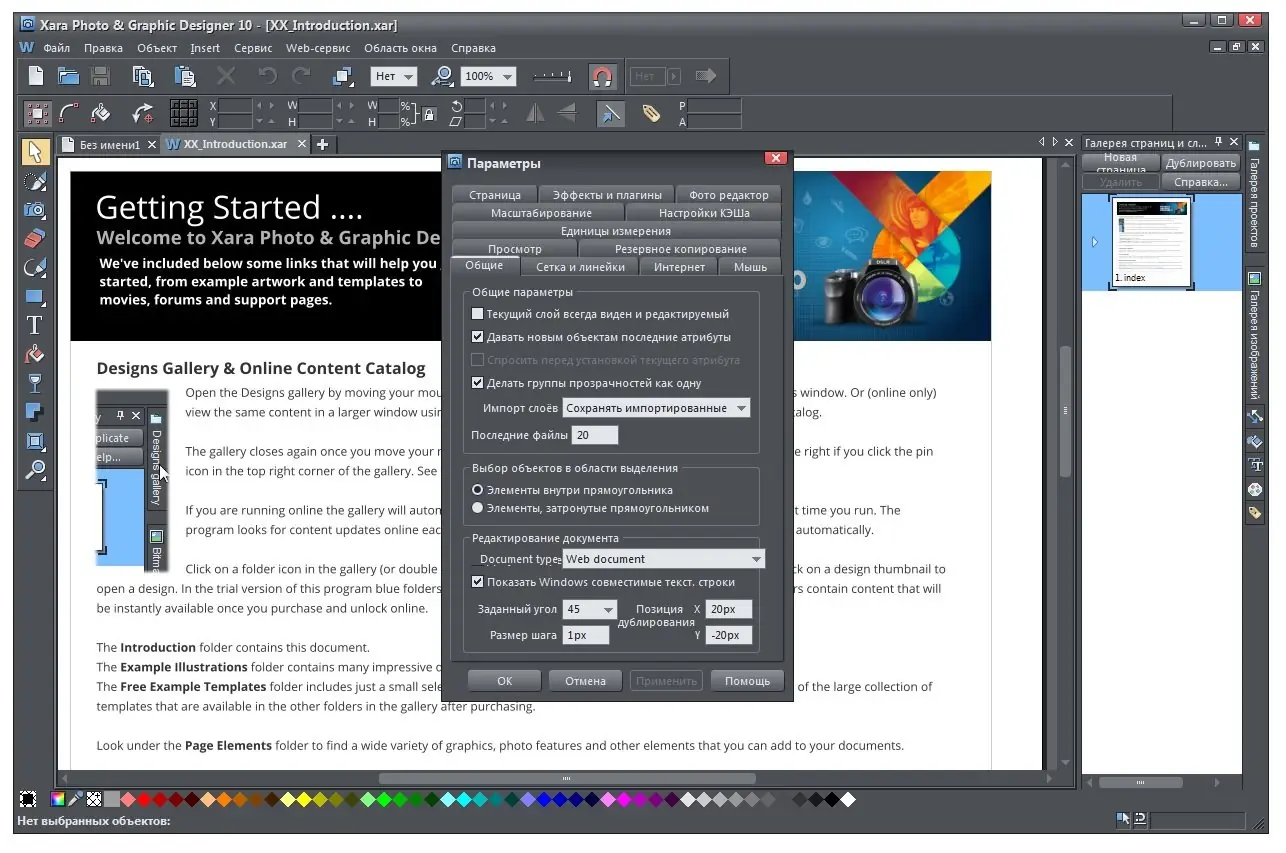Viewport: 1286px width, 853px height.
Task: Open a file using the folder icon
Action: click(68, 76)
